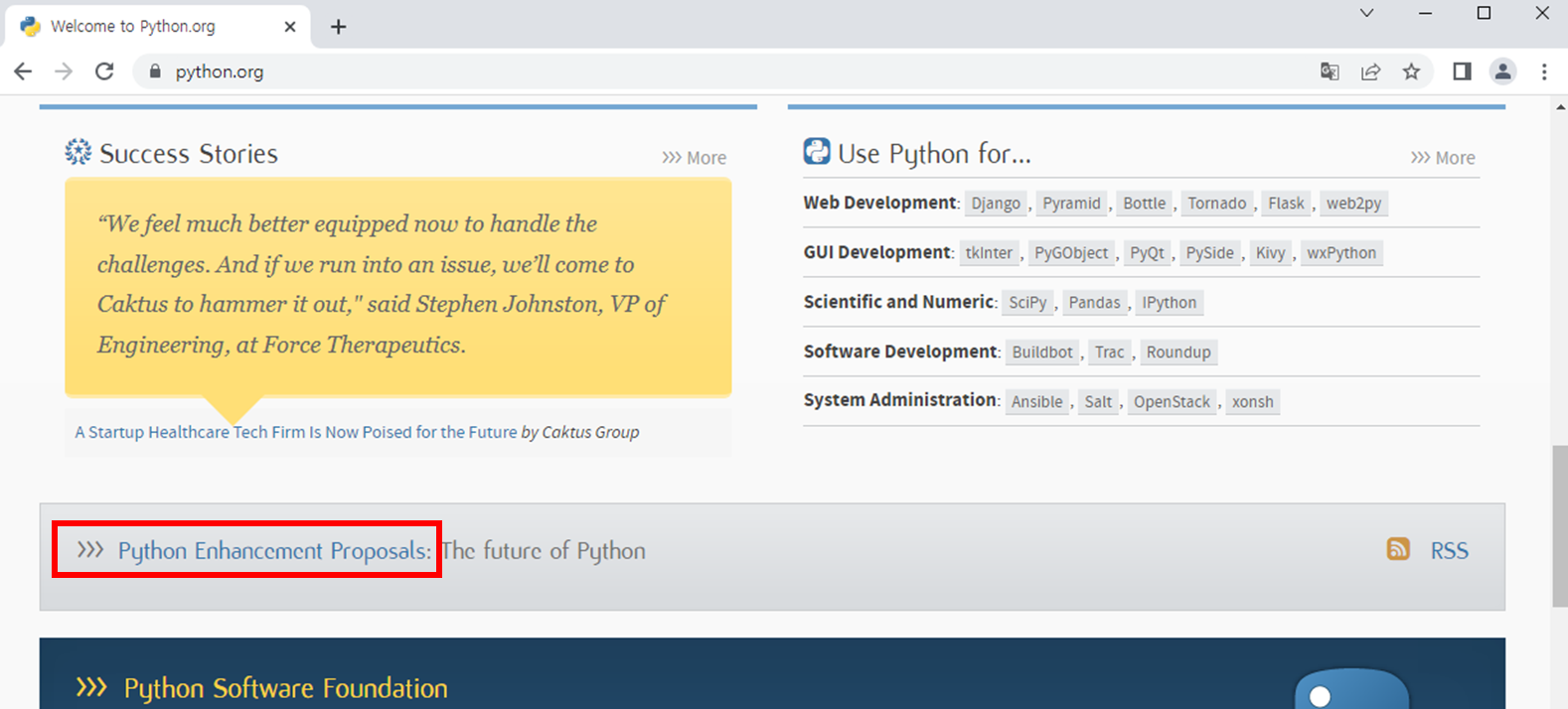Open the wxPython tag

click(1341, 253)
